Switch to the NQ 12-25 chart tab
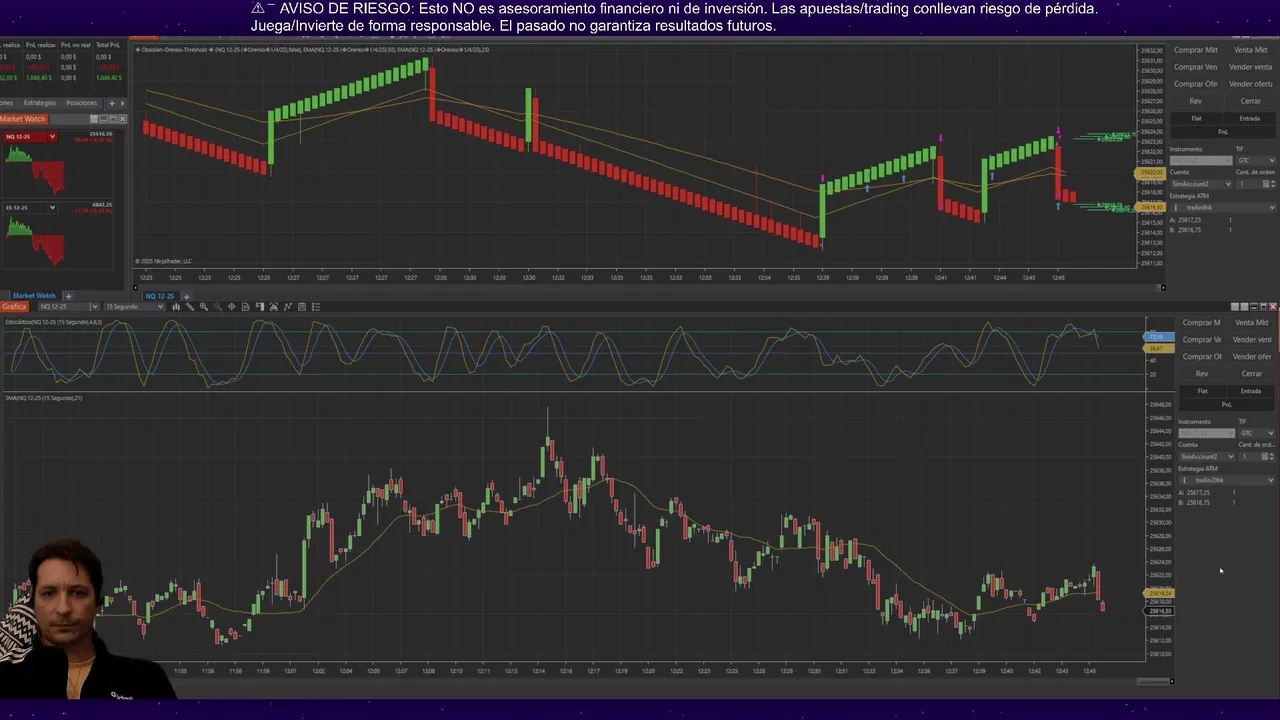 click(159, 296)
